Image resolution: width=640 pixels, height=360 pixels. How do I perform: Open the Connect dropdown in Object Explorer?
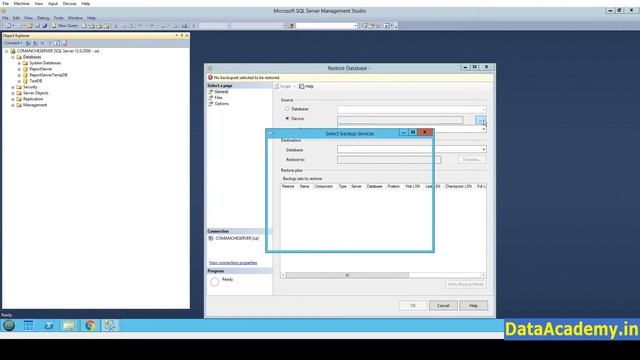[x=13, y=43]
